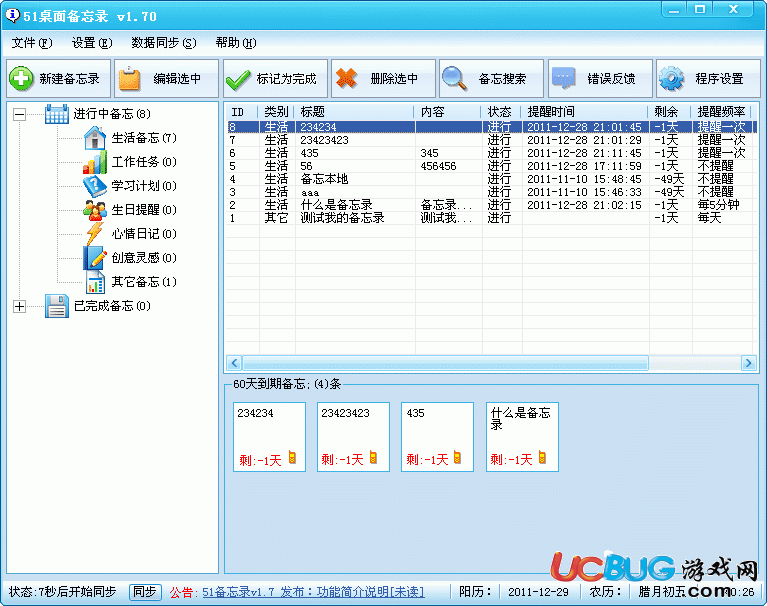Select the row titled aaa
The width and height of the screenshot is (767, 606).
491,192
